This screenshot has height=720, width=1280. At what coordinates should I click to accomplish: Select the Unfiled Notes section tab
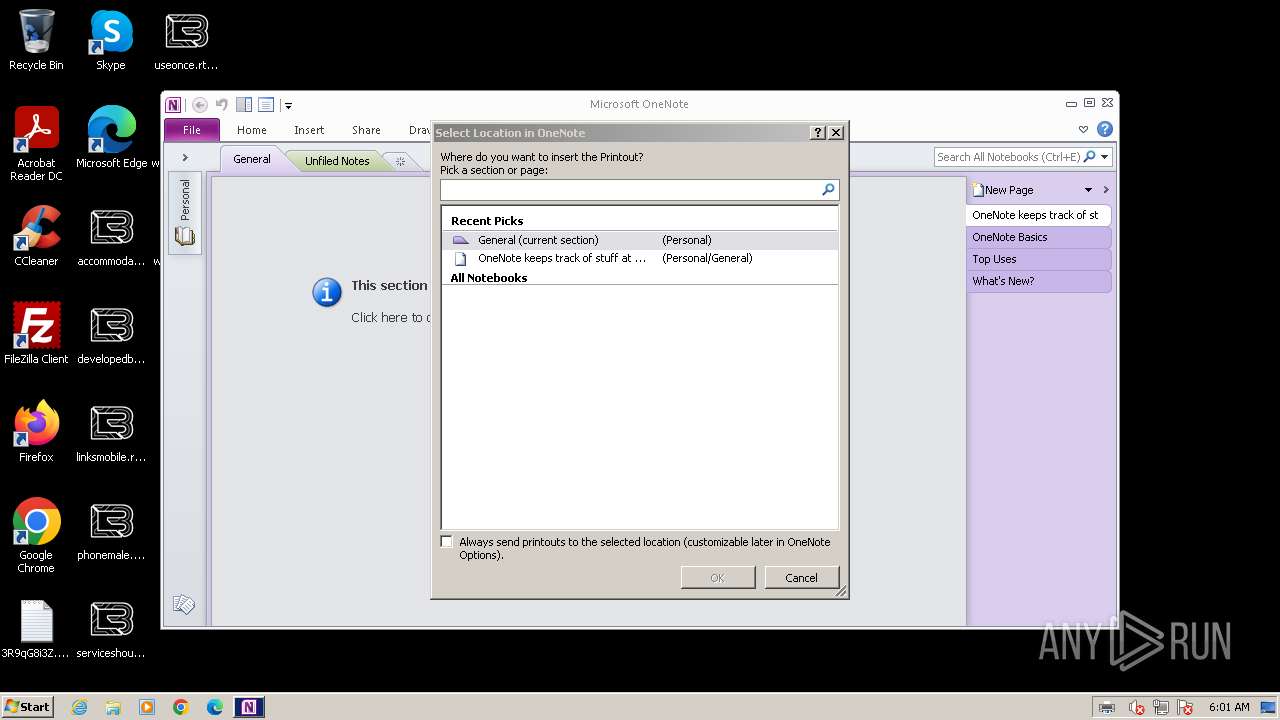point(337,160)
